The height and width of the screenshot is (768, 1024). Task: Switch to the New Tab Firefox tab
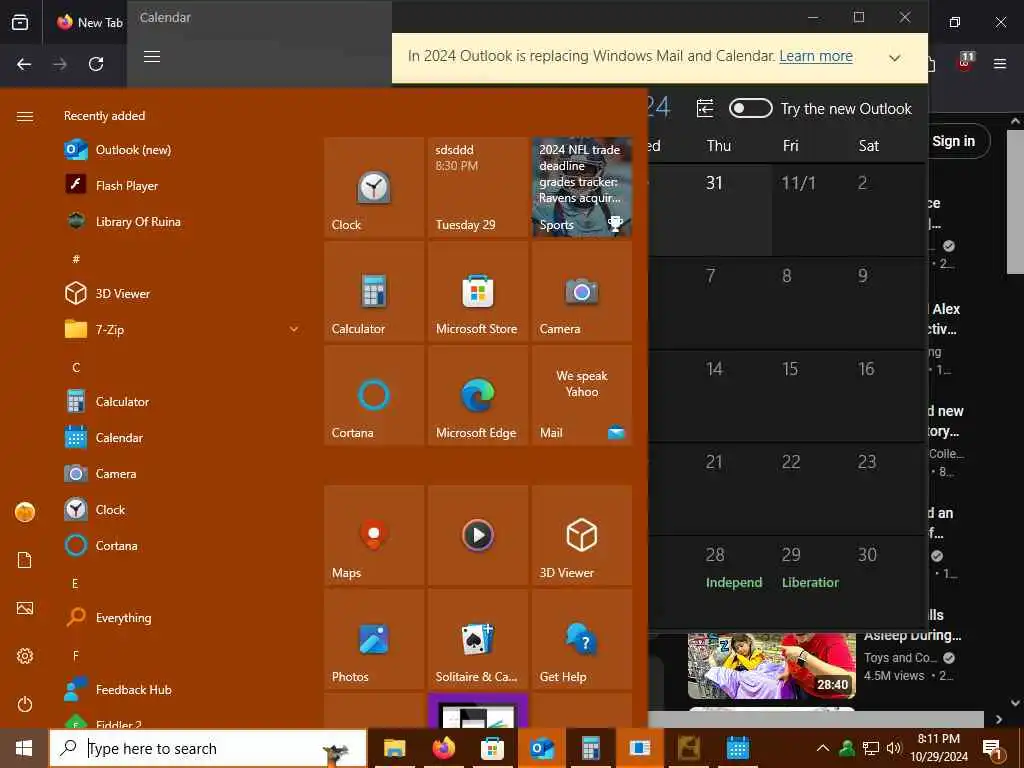pos(89,22)
